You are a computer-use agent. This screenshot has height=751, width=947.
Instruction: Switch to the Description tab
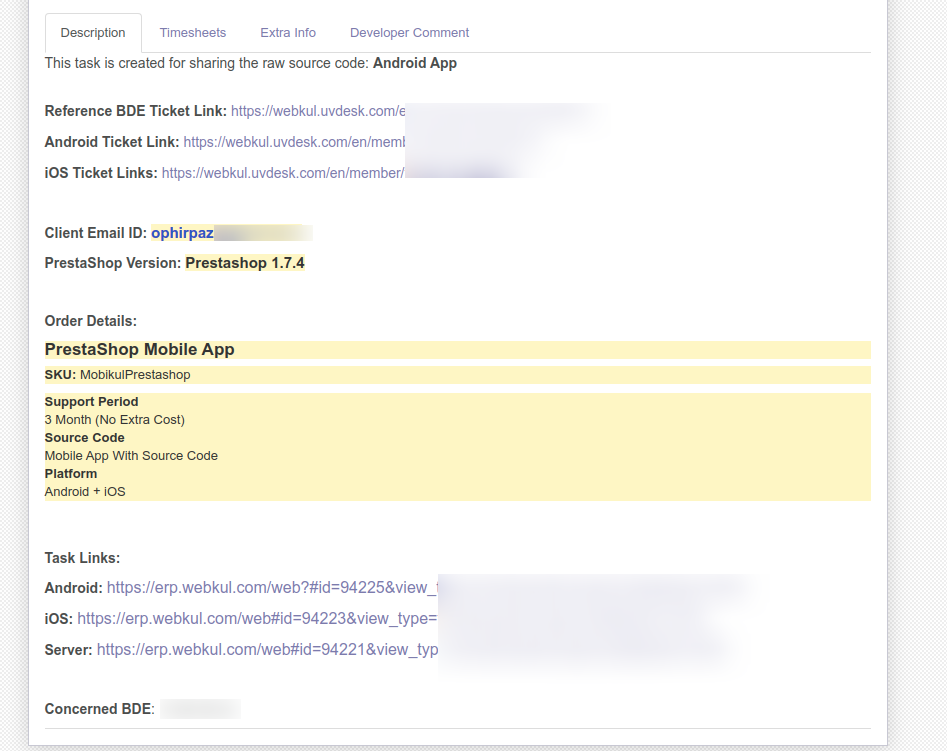(x=93, y=33)
